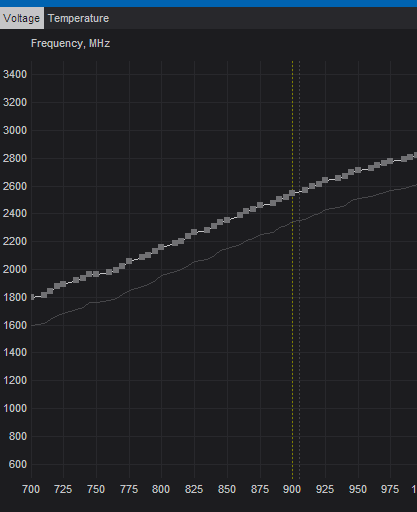Click the 3000 frequency axis label

pos(15,130)
